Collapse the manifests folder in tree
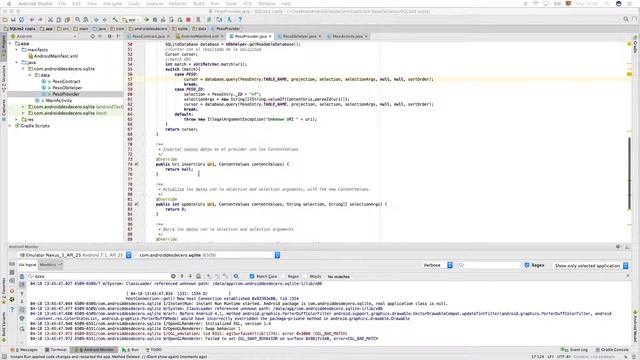Image resolution: width=640 pixels, height=360 pixels. [x=17, y=50]
